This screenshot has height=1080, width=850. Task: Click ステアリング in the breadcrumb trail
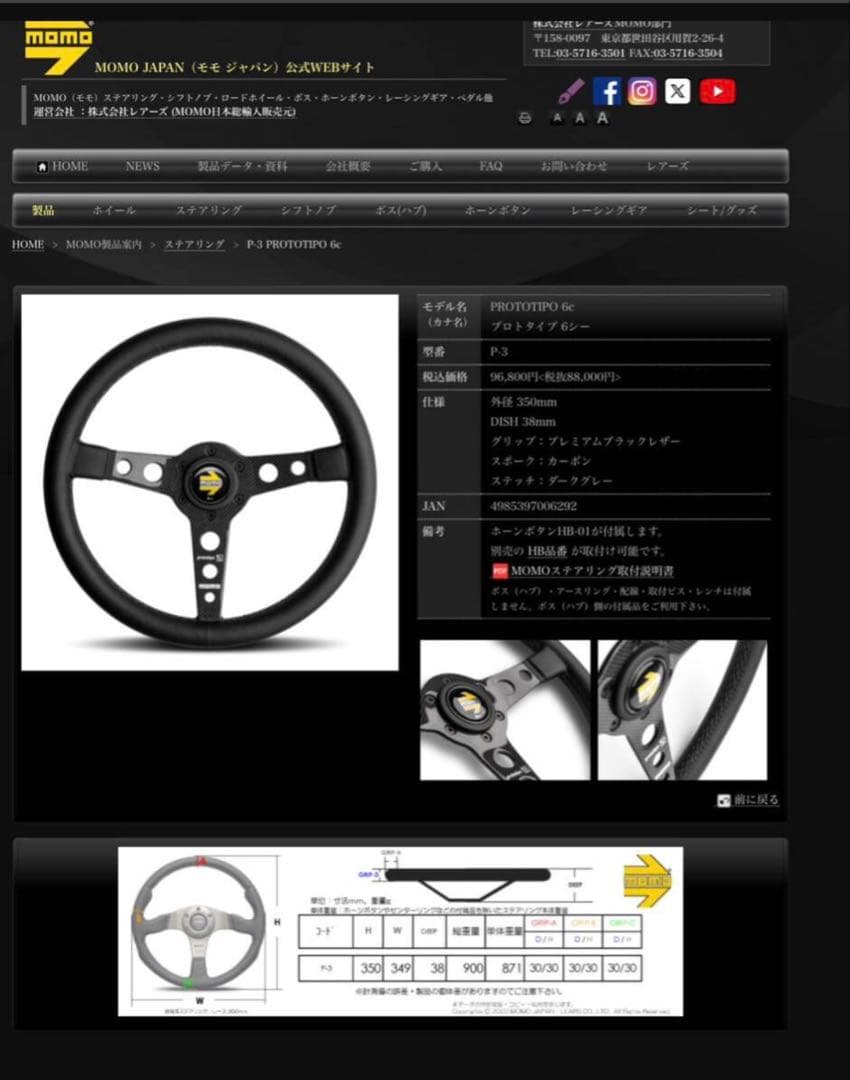[193, 243]
